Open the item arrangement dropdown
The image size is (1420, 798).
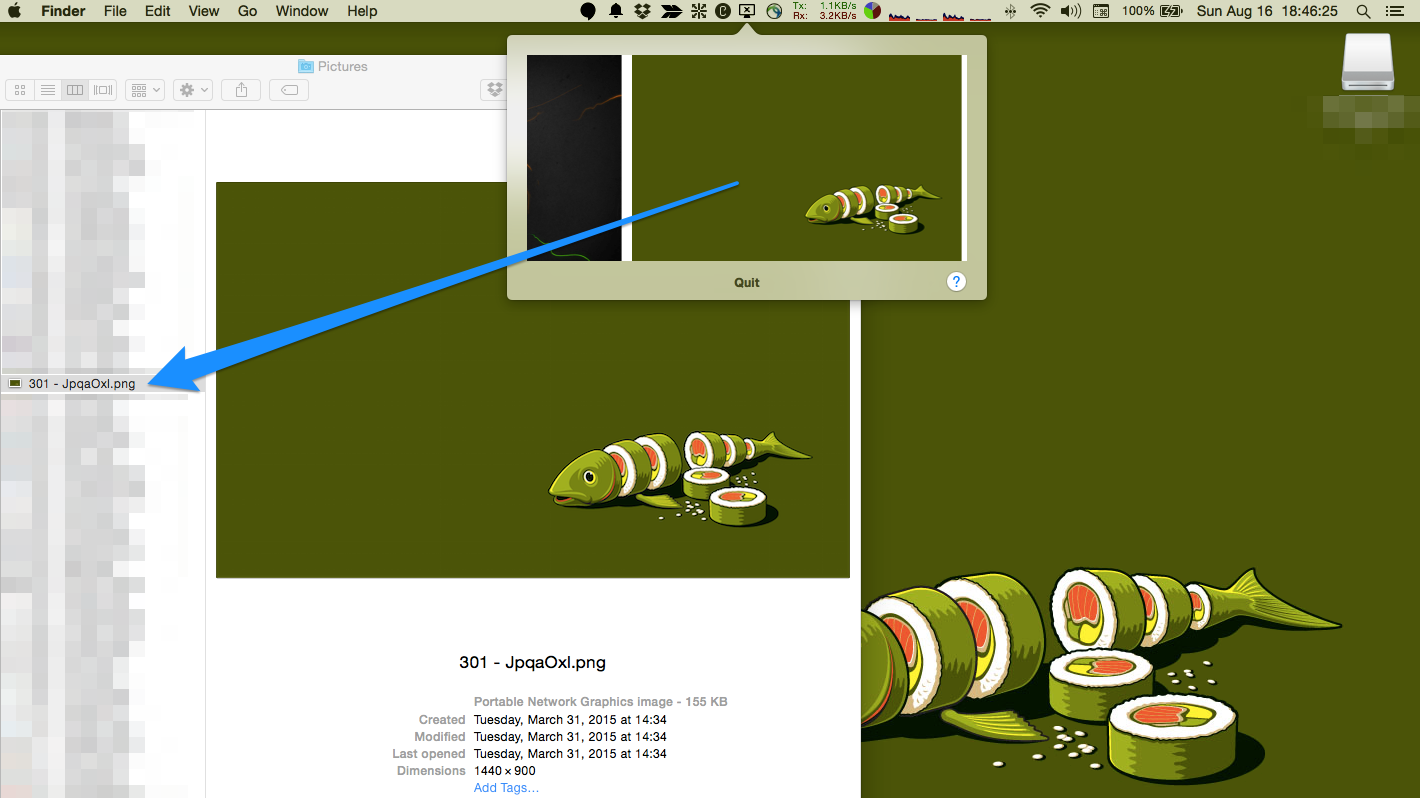(144, 90)
